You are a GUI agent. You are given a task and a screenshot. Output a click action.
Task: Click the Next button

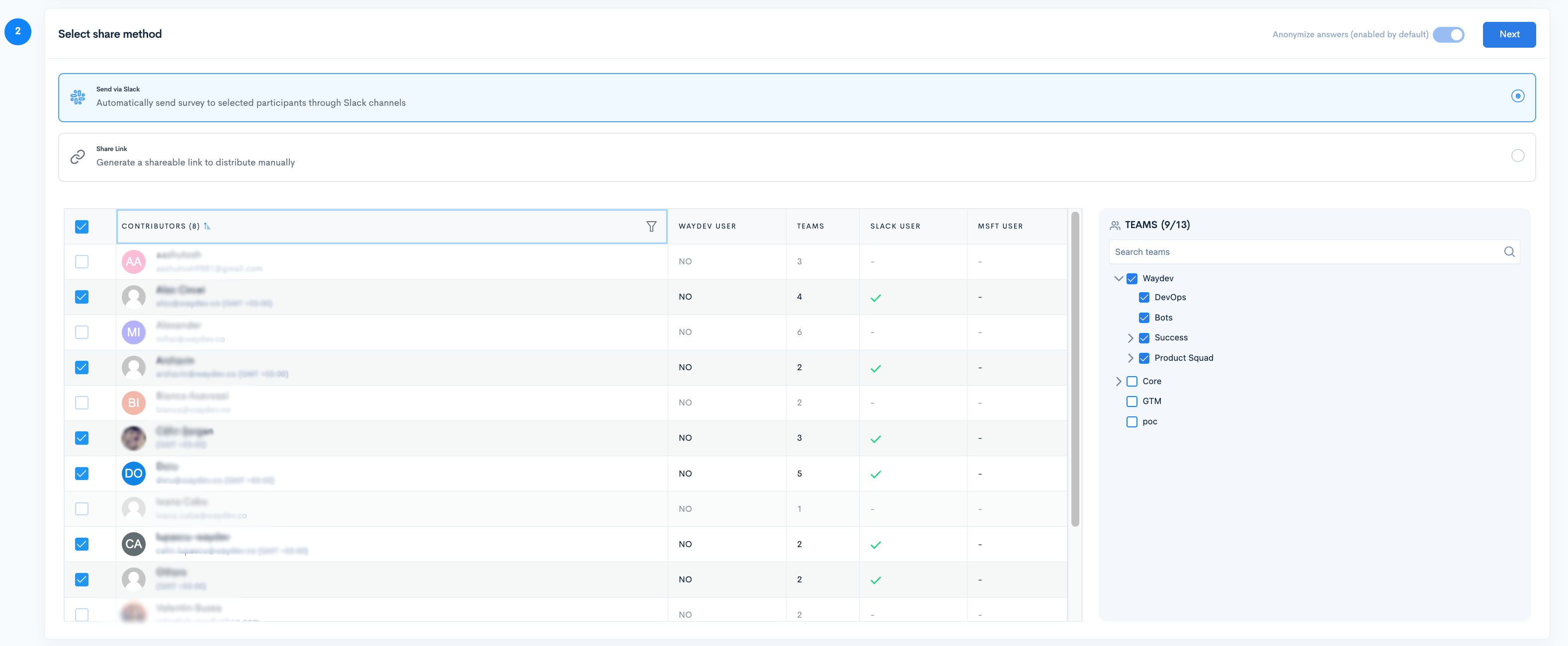coord(1508,35)
